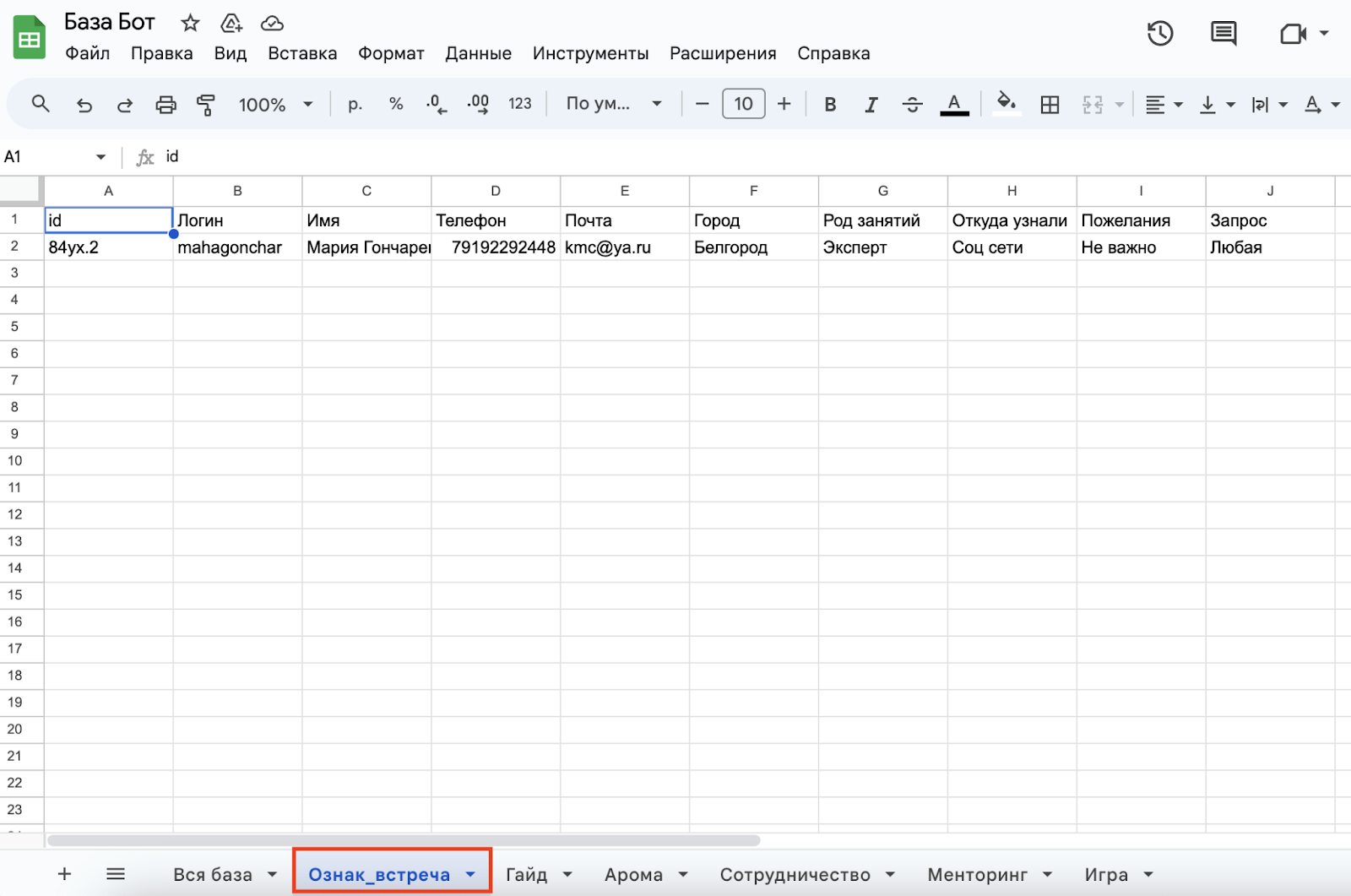The width and height of the screenshot is (1351, 896).
Task: Expand the Гайд sheet tab menu arrow
Action: [x=567, y=875]
